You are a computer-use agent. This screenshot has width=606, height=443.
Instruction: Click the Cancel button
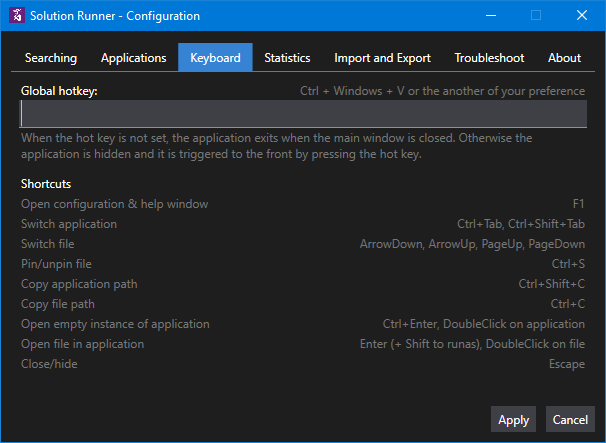[570, 420]
